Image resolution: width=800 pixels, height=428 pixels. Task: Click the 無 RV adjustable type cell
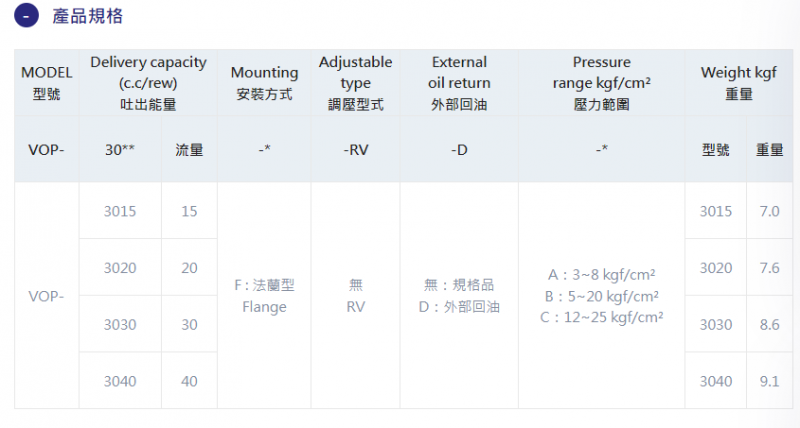(x=356, y=296)
